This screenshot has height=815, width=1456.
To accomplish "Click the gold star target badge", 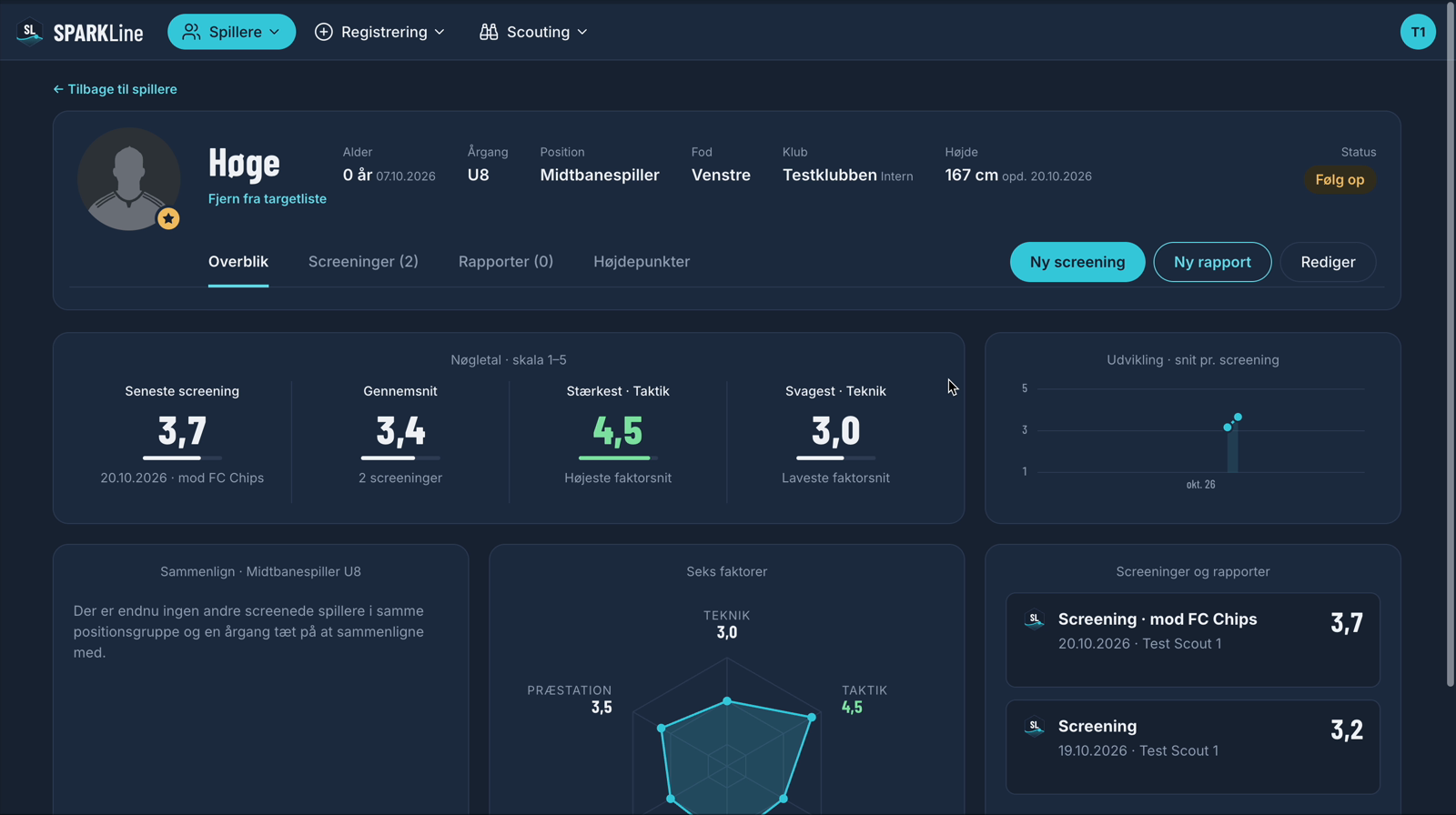I will 168,218.
